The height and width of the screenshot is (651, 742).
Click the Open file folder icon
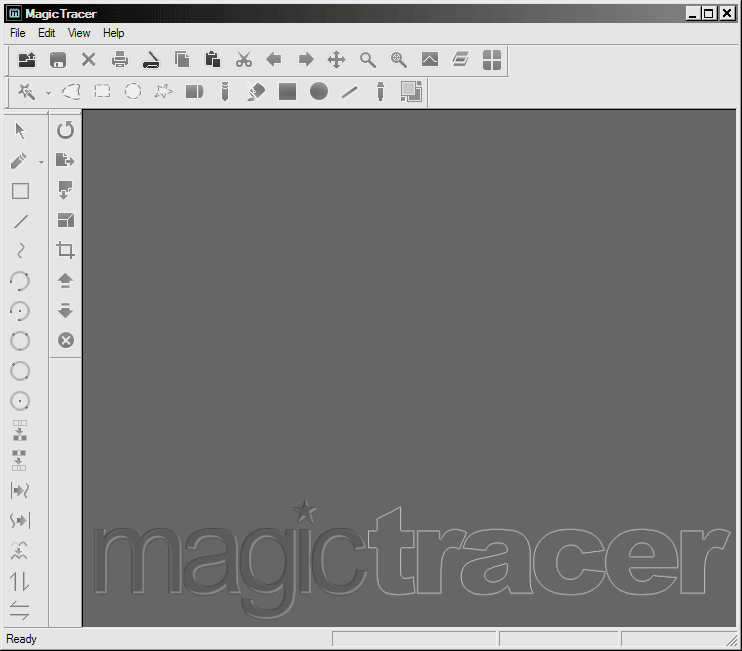[27, 60]
